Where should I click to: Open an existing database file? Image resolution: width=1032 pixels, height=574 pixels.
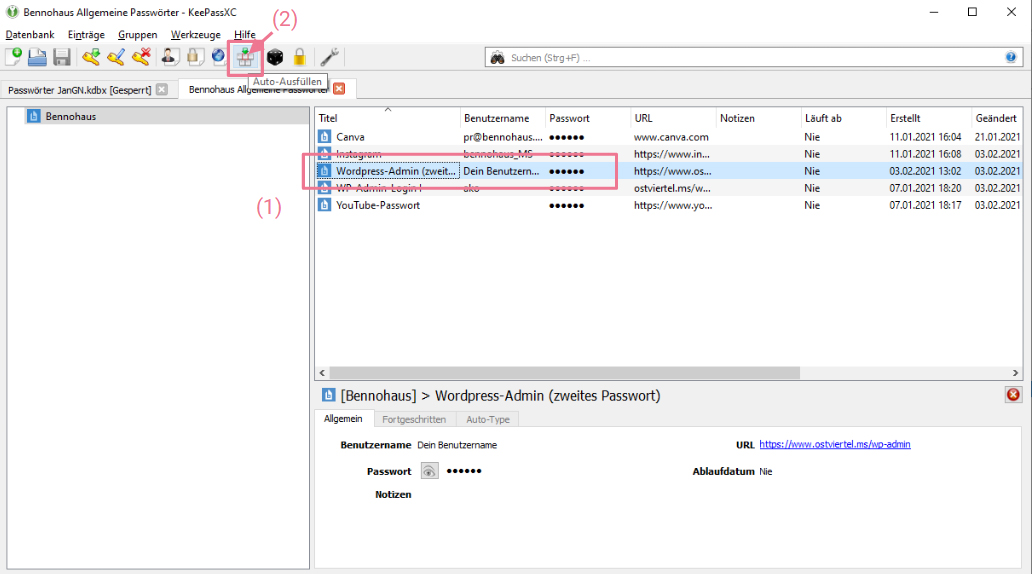click(x=38, y=57)
